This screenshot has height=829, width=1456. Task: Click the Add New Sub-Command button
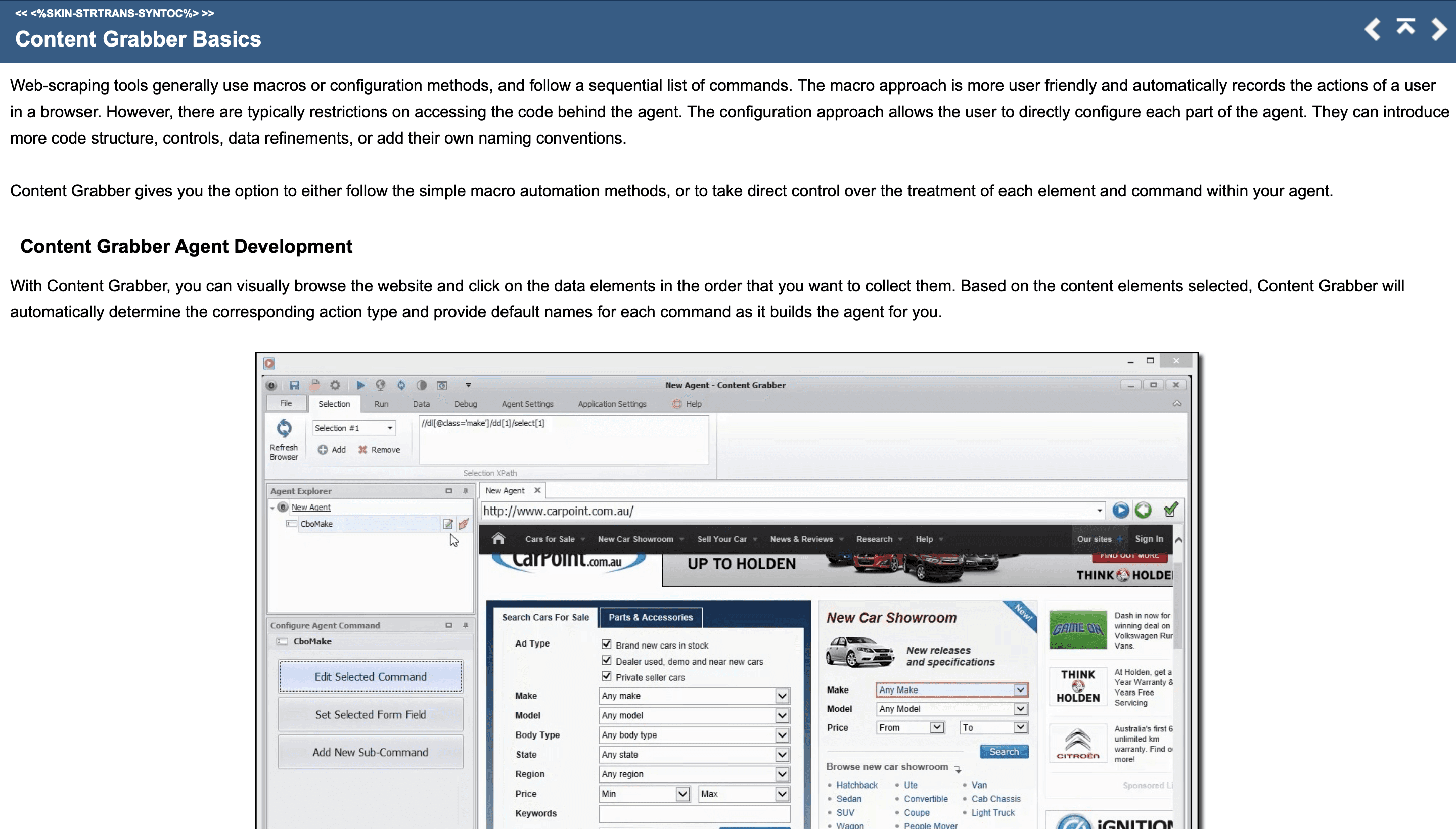(x=370, y=752)
